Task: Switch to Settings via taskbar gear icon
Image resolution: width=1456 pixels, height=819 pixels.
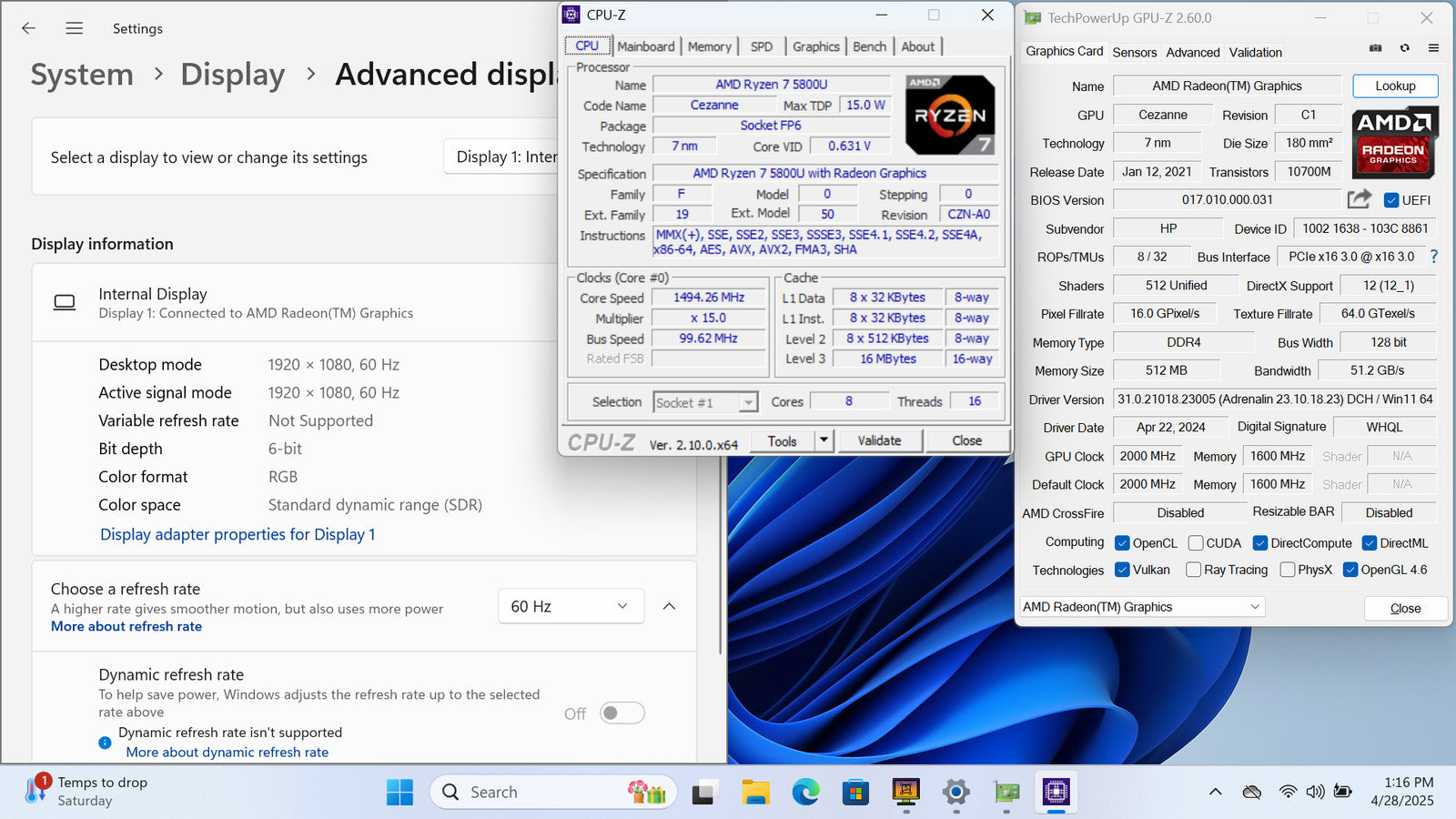Action: (x=955, y=793)
